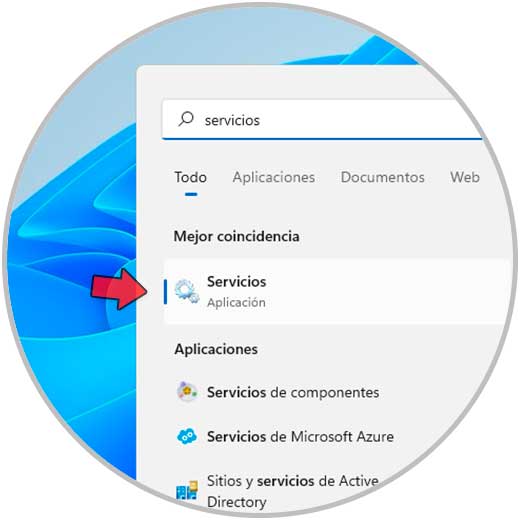Click the Active Directory sites icon
Screen dimensions: 520x520
(187, 491)
